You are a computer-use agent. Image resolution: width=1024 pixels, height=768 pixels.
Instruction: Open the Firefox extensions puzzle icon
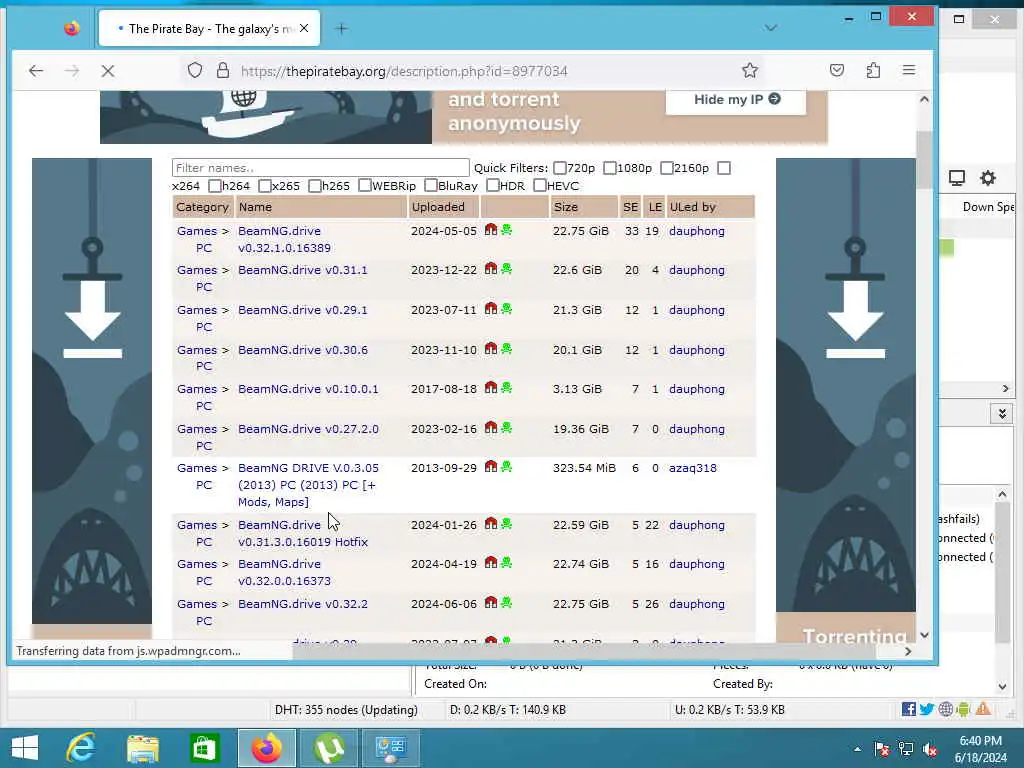tap(873, 71)
